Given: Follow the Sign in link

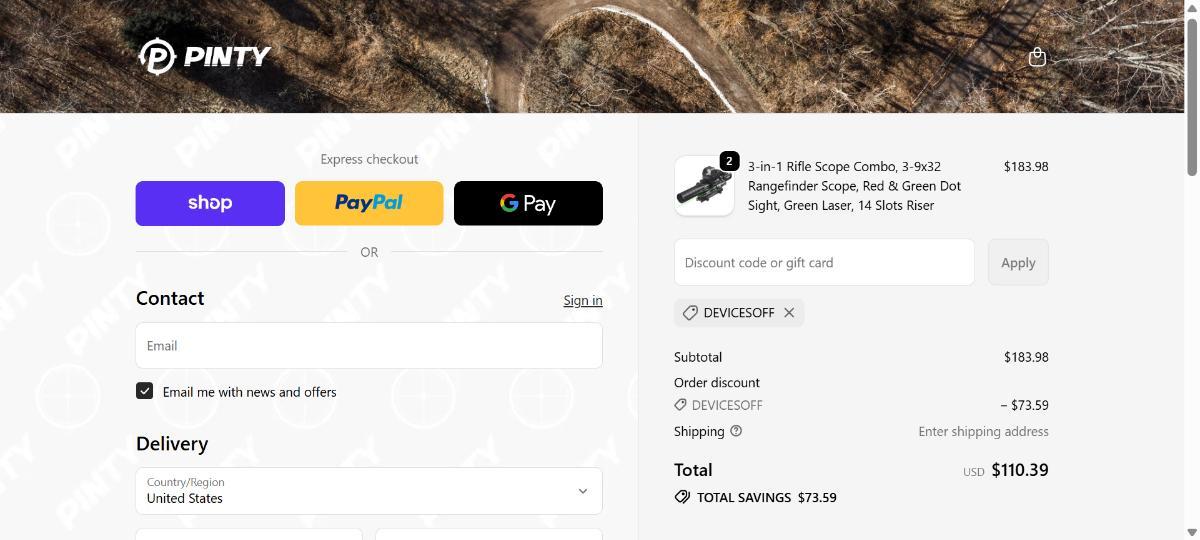Looking at the screenshot, I should click(582, 300).
